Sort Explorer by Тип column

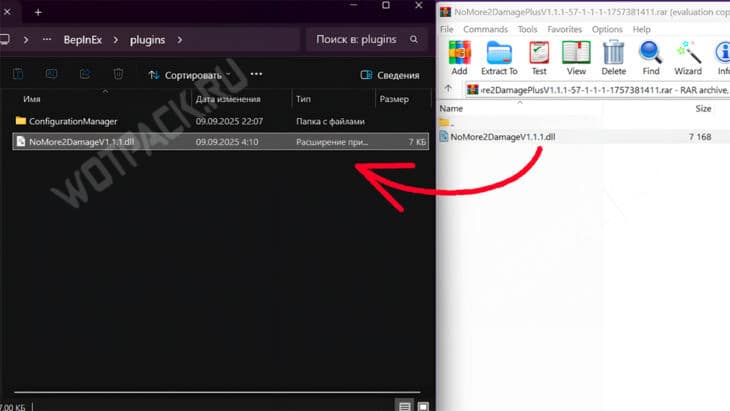click(x=303, y=99)
